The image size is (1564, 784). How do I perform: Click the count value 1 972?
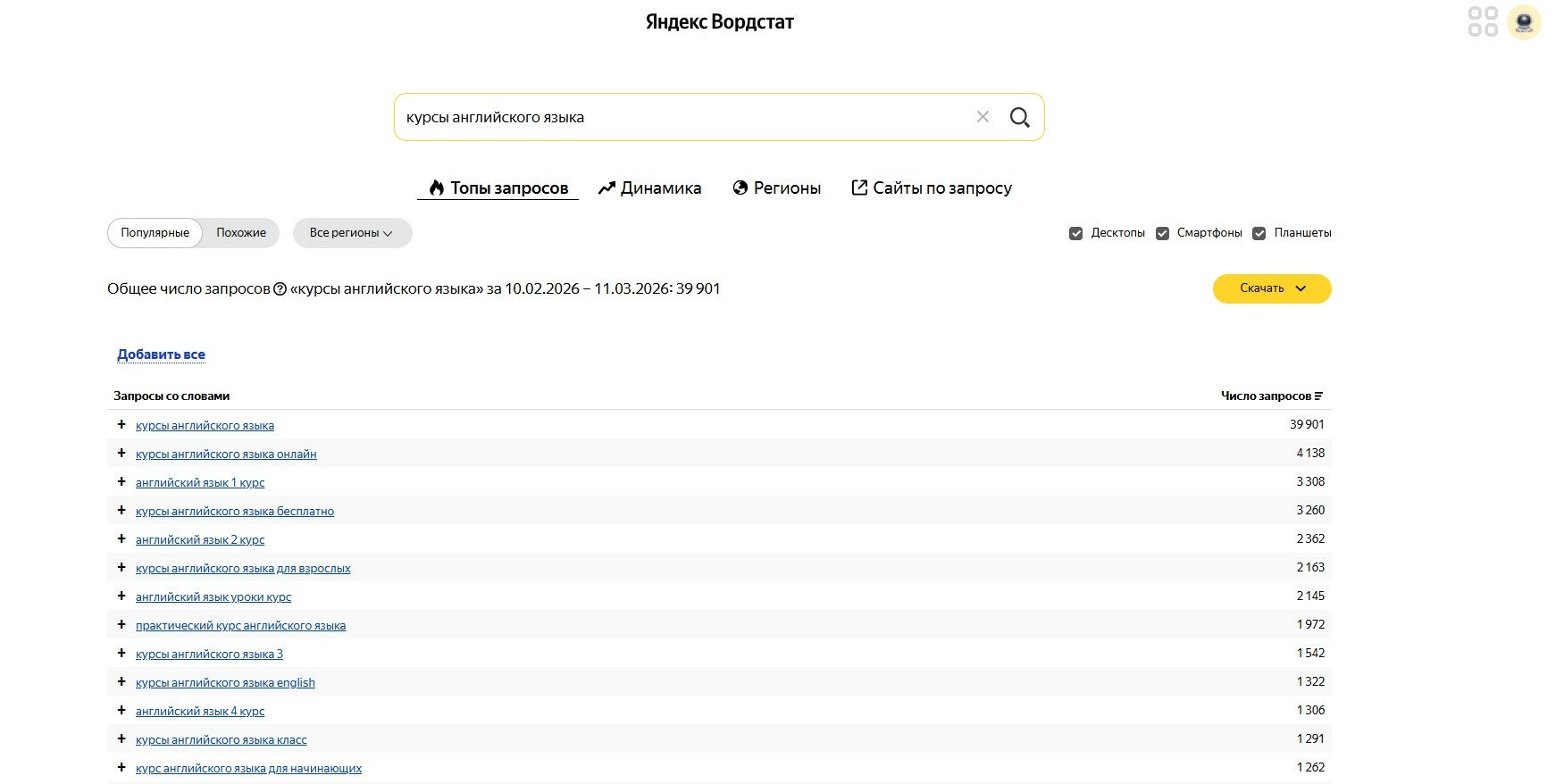pos(1310,625)
